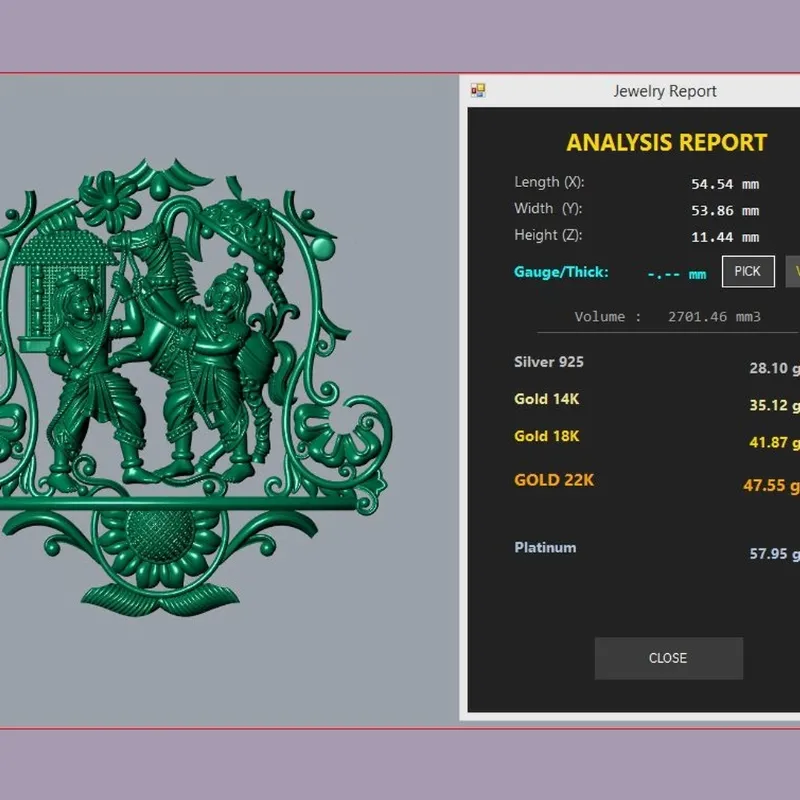Select the Gold 14K label
The width and height of the screenshot is (800, 800).
(546, 399)
